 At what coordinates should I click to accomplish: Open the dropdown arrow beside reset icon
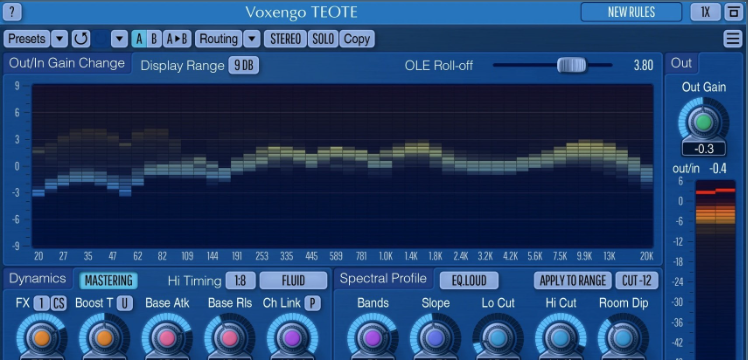(x=119, y=39)
